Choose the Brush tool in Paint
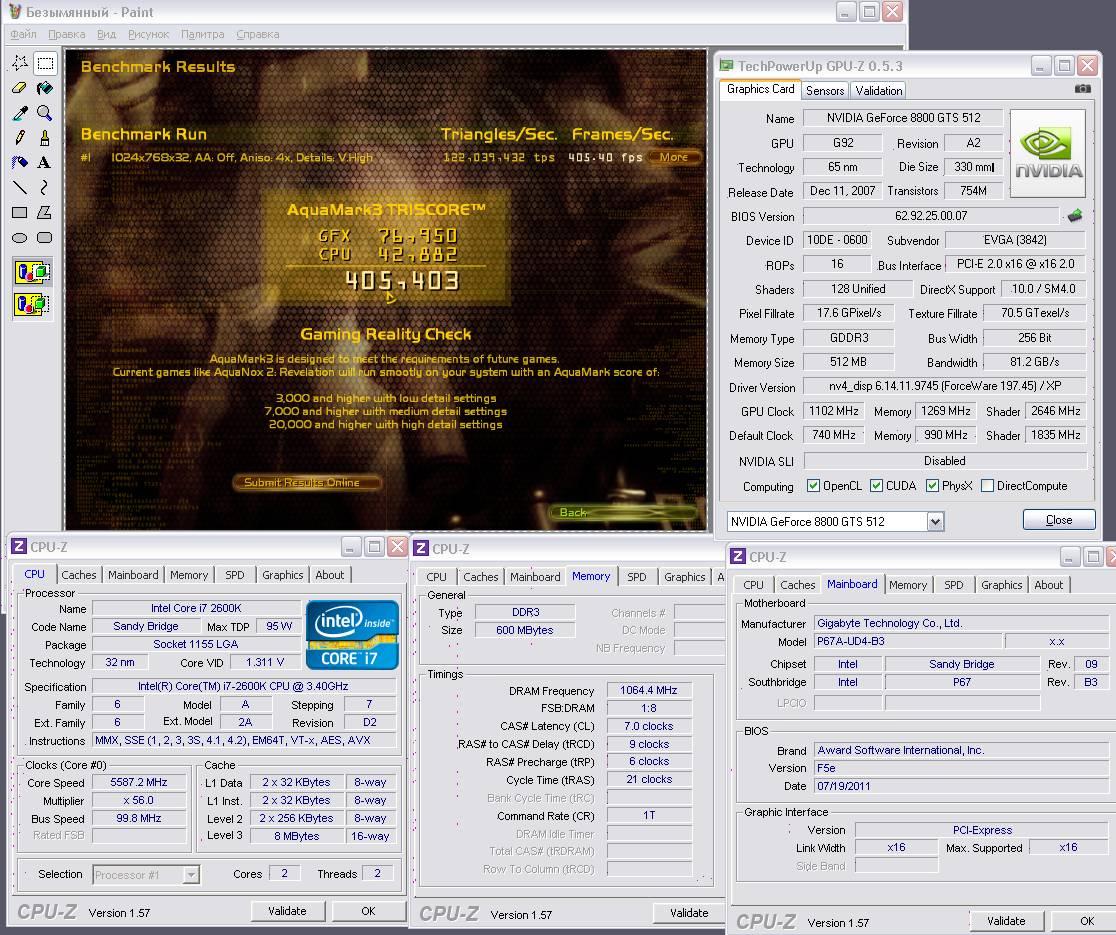Screen dimensions: 1116x935 [45, 138]
